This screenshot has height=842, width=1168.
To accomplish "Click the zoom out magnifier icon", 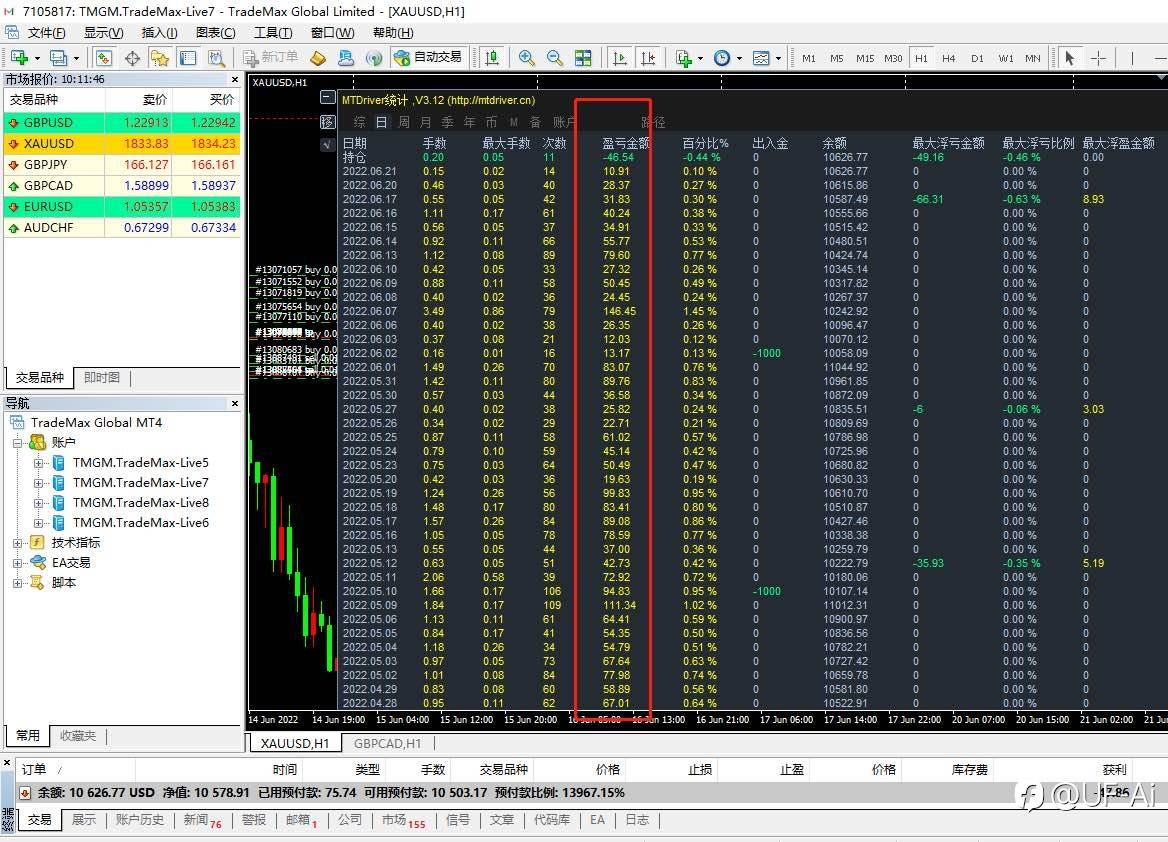I will 555,57.
